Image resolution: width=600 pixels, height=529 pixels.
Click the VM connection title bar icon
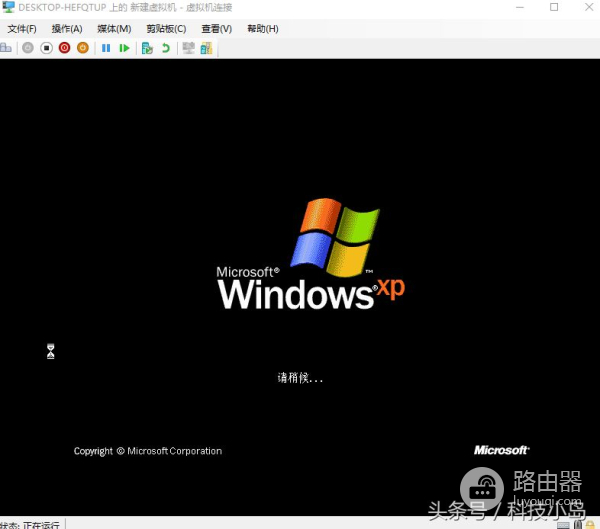point(8,7)
